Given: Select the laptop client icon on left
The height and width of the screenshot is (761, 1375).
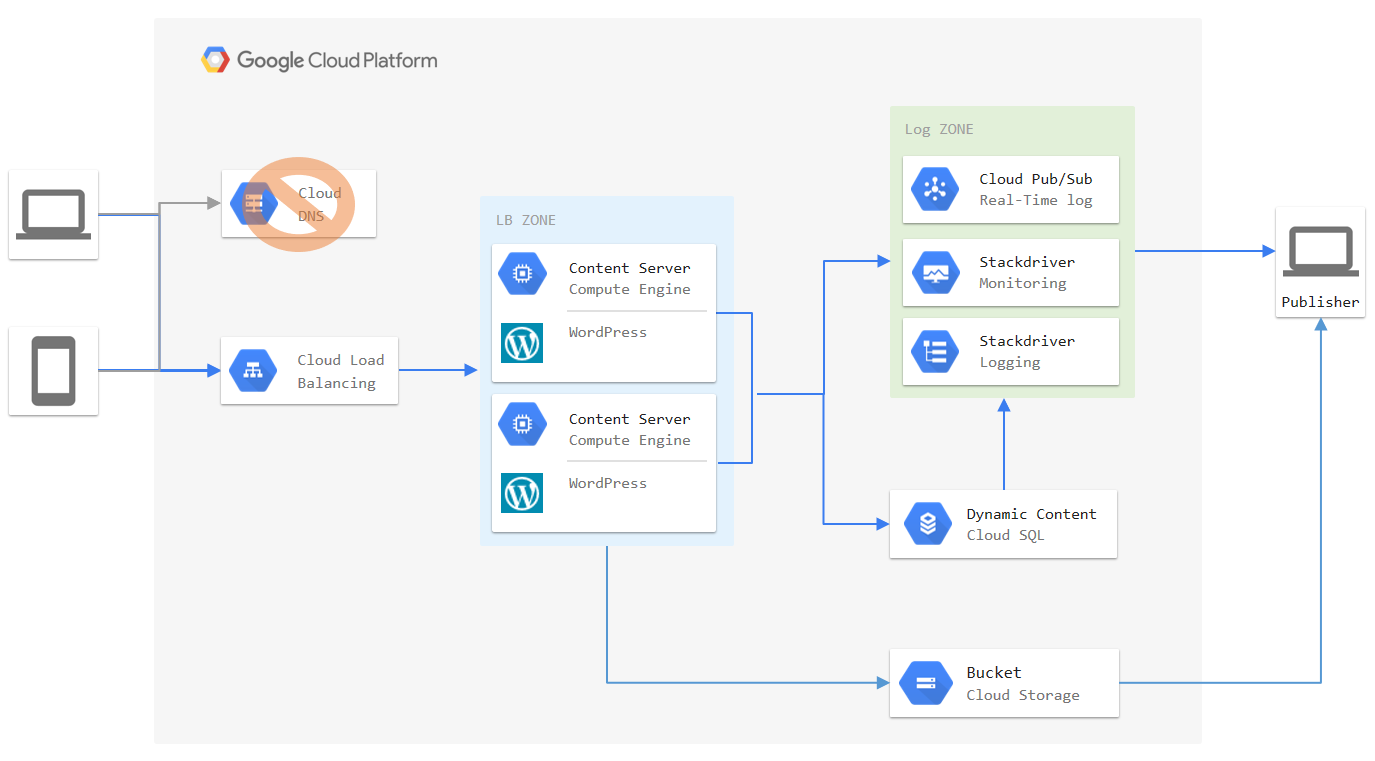Looking at the screenshot, I should click(53, 216).
